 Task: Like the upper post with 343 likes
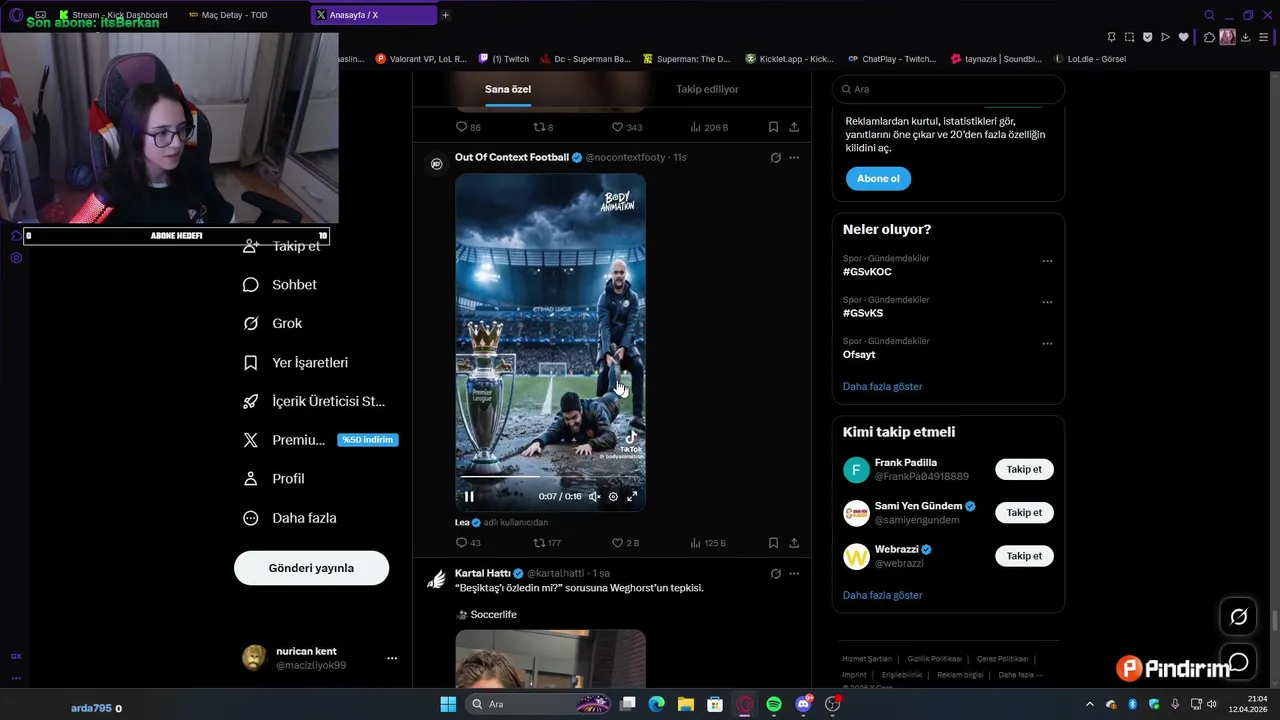pyautogui.click(x=627, y=127)
